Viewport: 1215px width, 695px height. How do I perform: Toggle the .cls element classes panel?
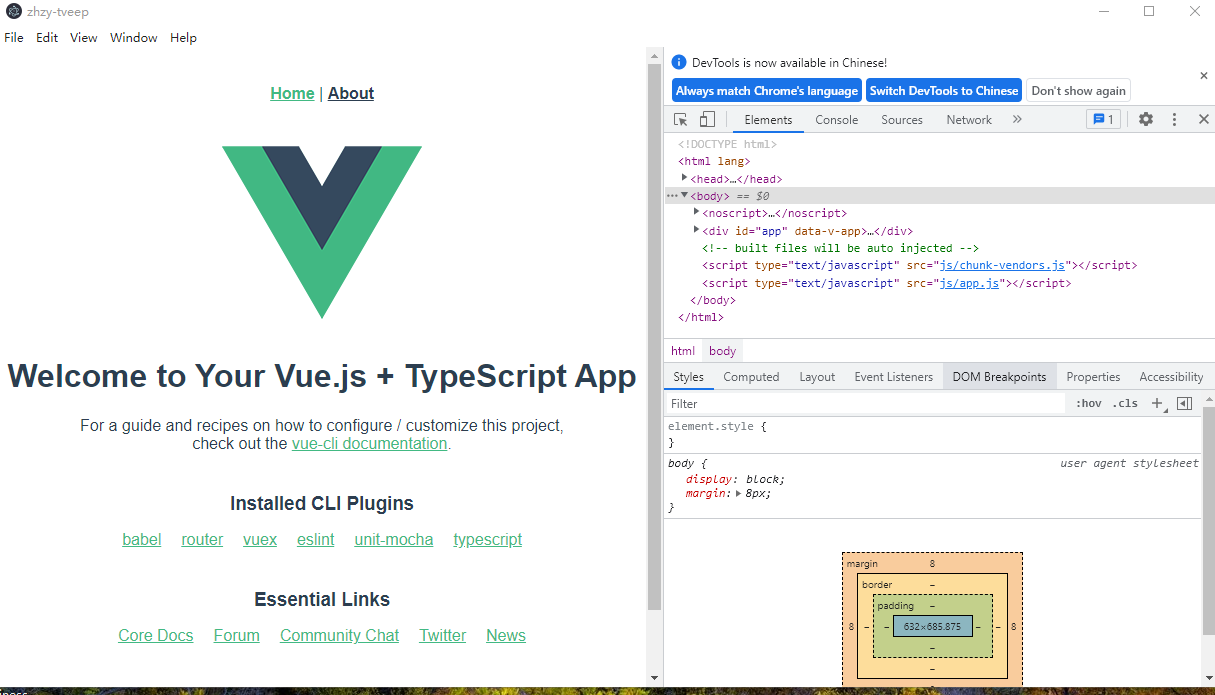(x=1125, y=403)
